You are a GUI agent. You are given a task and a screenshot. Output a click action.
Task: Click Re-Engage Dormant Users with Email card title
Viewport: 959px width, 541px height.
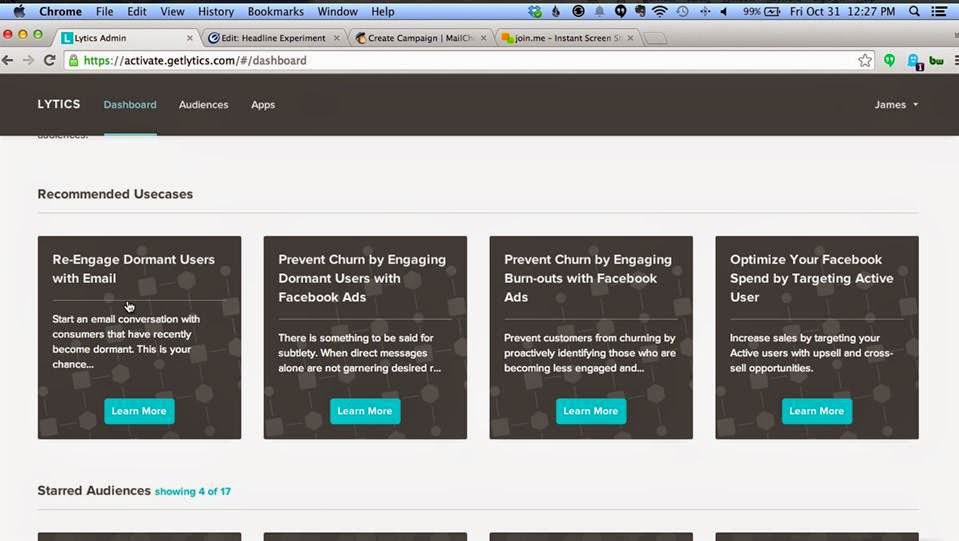pyautogui.click(x=133, y=269)
